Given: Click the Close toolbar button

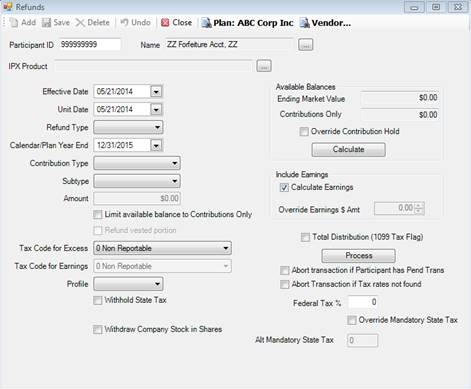Looking at the screenshot, I should coord(176,23).
